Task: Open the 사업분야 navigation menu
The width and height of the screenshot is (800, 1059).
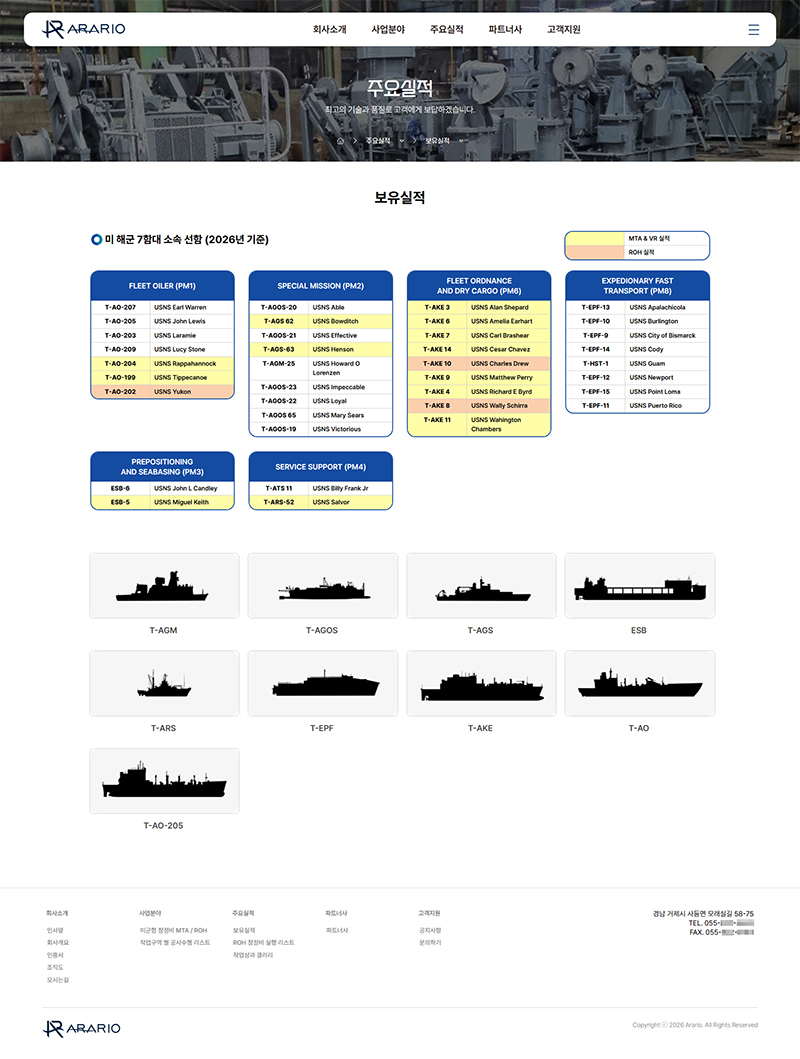Action: [388, 30]
